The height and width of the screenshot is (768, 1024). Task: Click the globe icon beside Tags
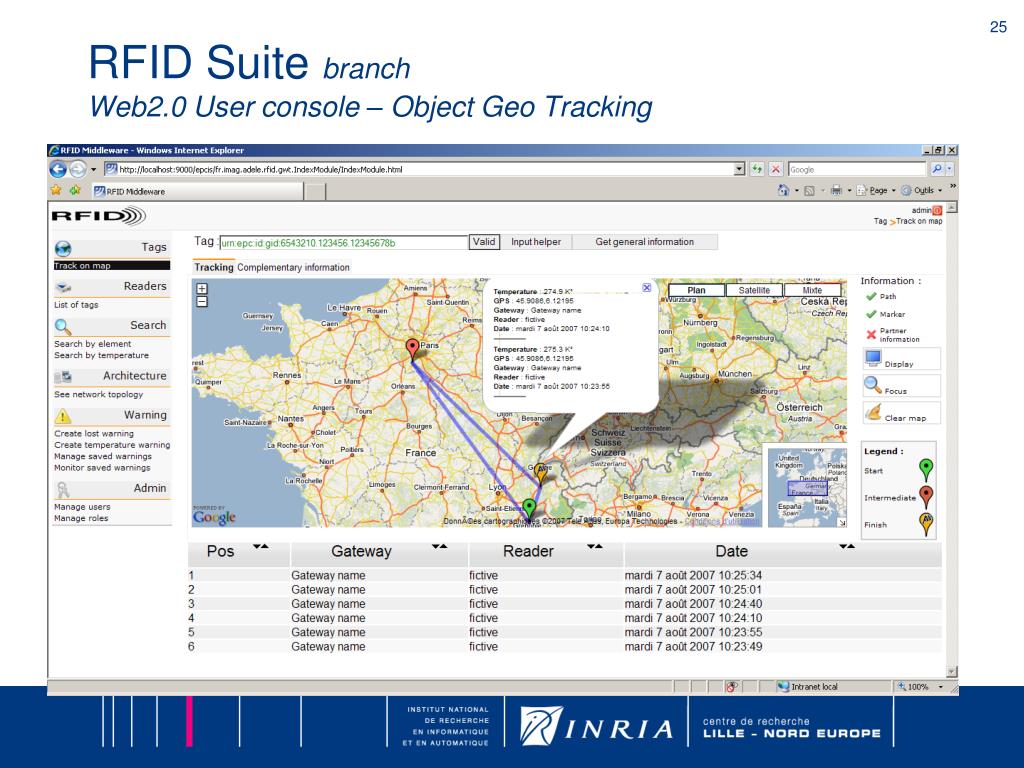tap(63, 248)
